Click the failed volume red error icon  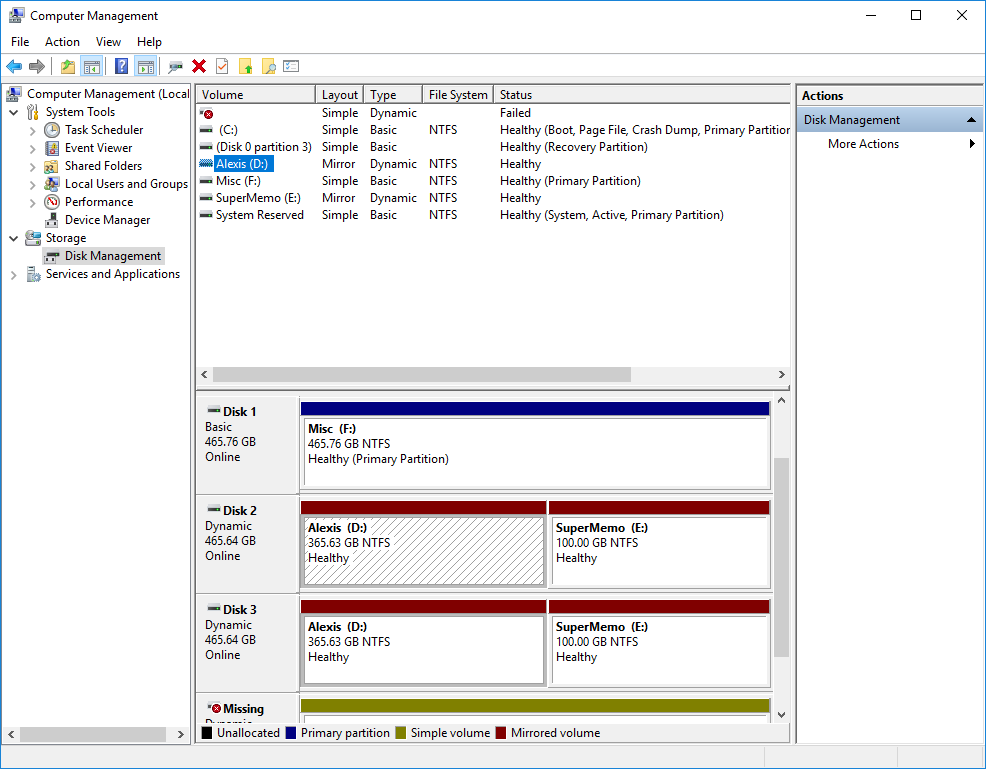tap(207, 113)
